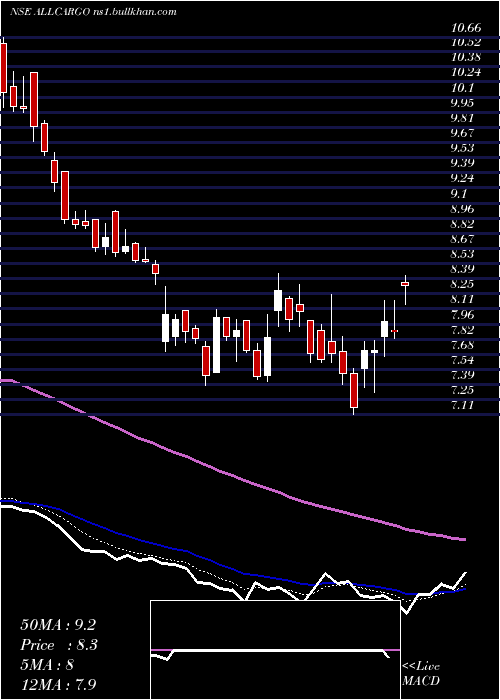The width and height of the screenshot is (500, 700).
Task: Click the 50MA : 9.2 readout
Action: (58, 625)
